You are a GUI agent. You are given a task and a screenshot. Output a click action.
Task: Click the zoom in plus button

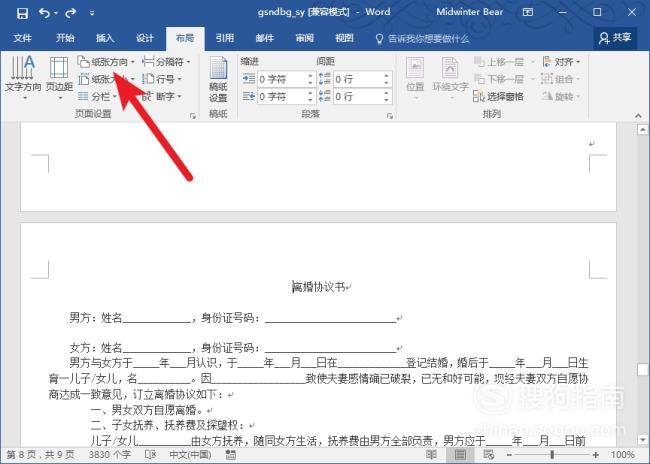596,455
